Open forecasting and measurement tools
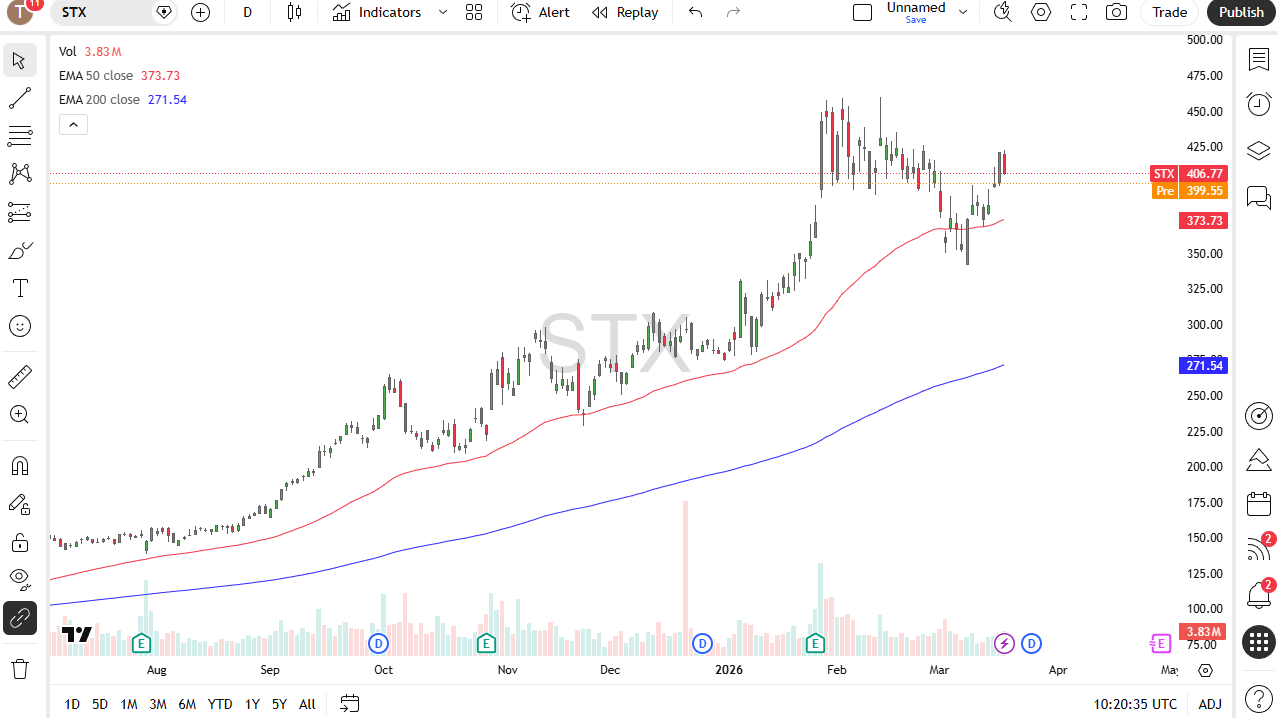Viewport: 1278px width, 718px height. pyautogui.click(x=19, y=212)
